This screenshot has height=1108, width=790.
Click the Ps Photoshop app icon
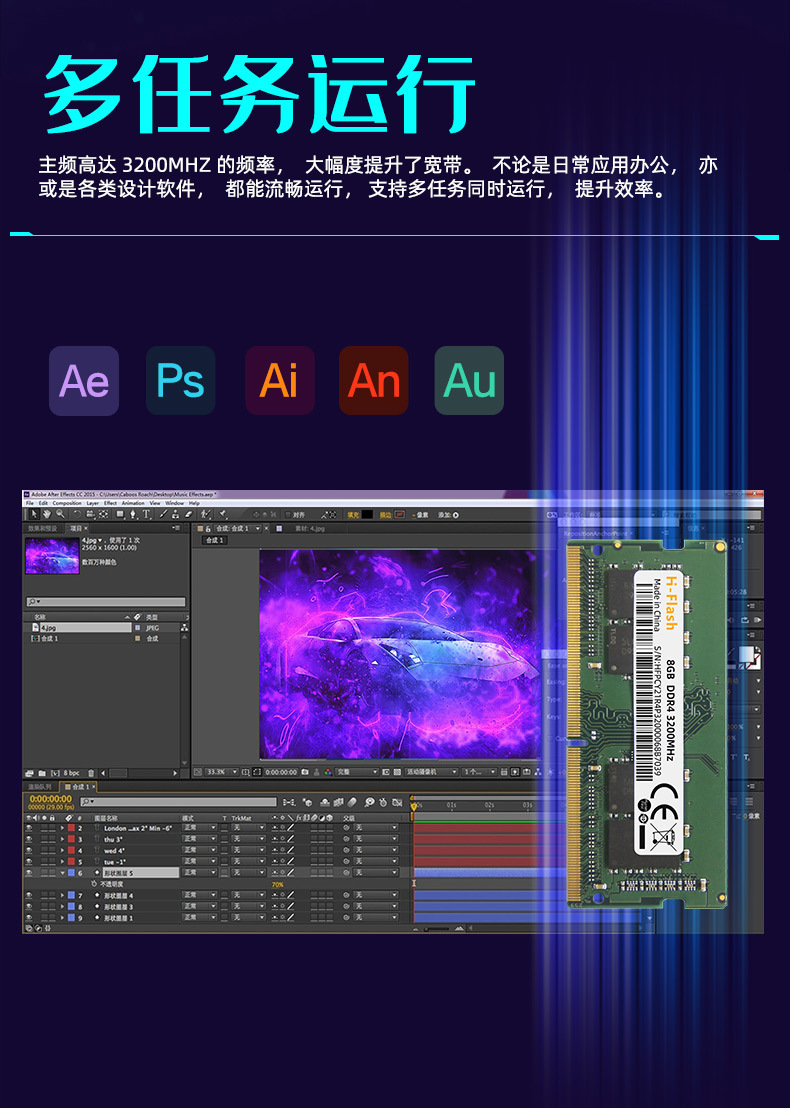[180, 380]
